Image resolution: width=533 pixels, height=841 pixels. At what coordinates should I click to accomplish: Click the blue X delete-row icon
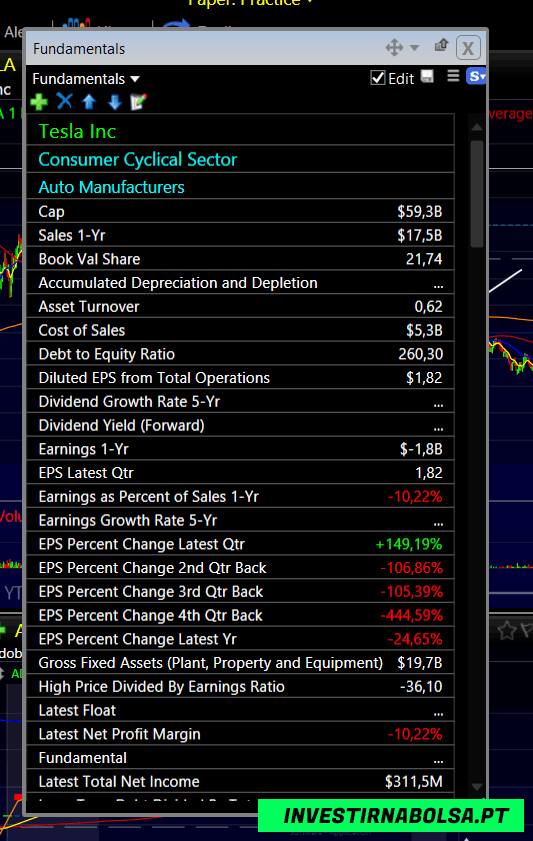(64, 101)
